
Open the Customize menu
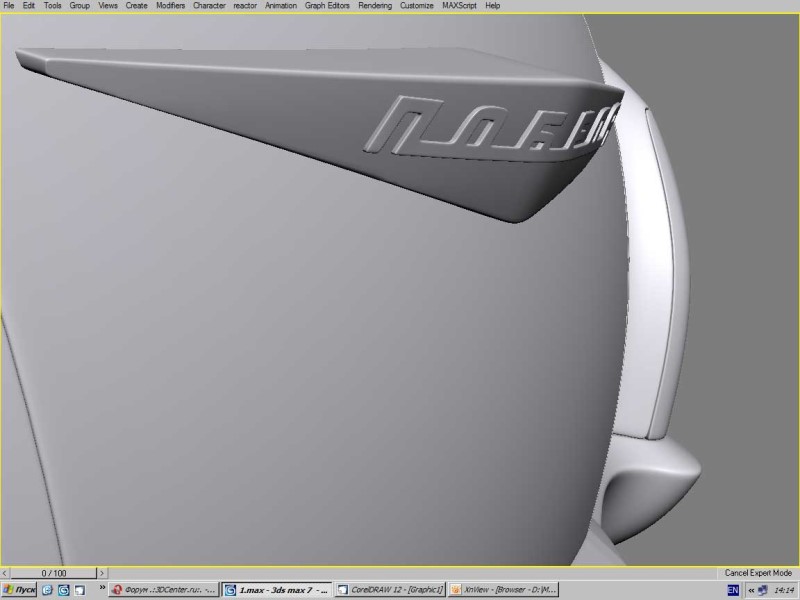[417, 6]
